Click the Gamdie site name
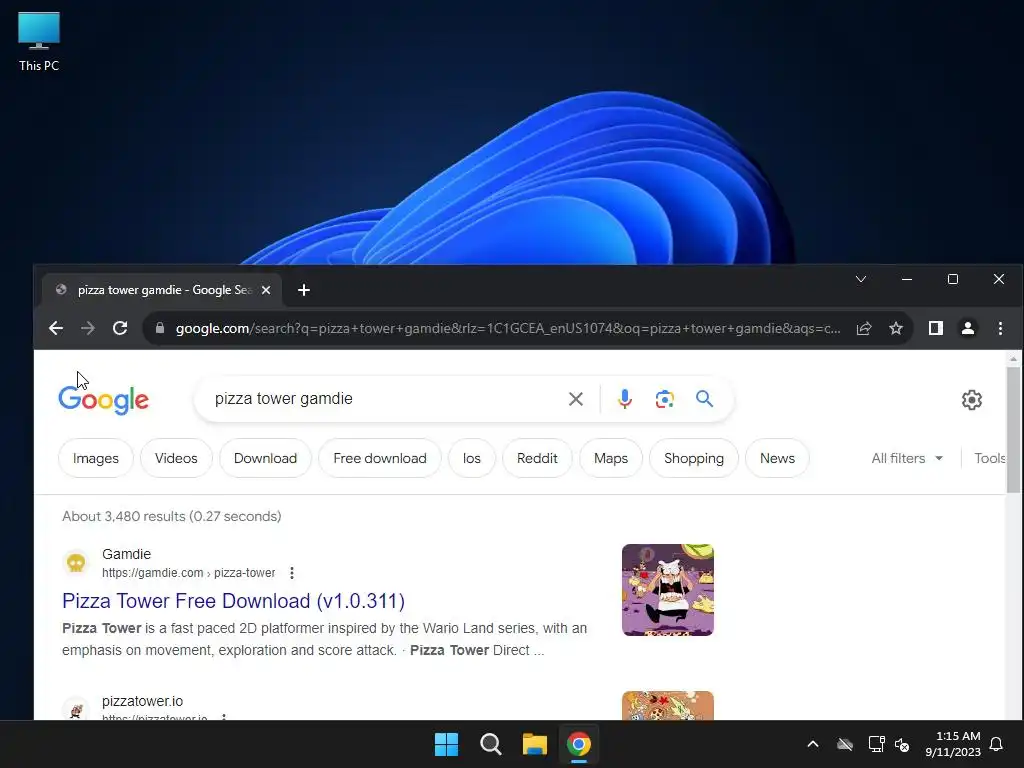Image resolution: width=1024 pixels, height=768 pixels. click(x=126, y=554)
